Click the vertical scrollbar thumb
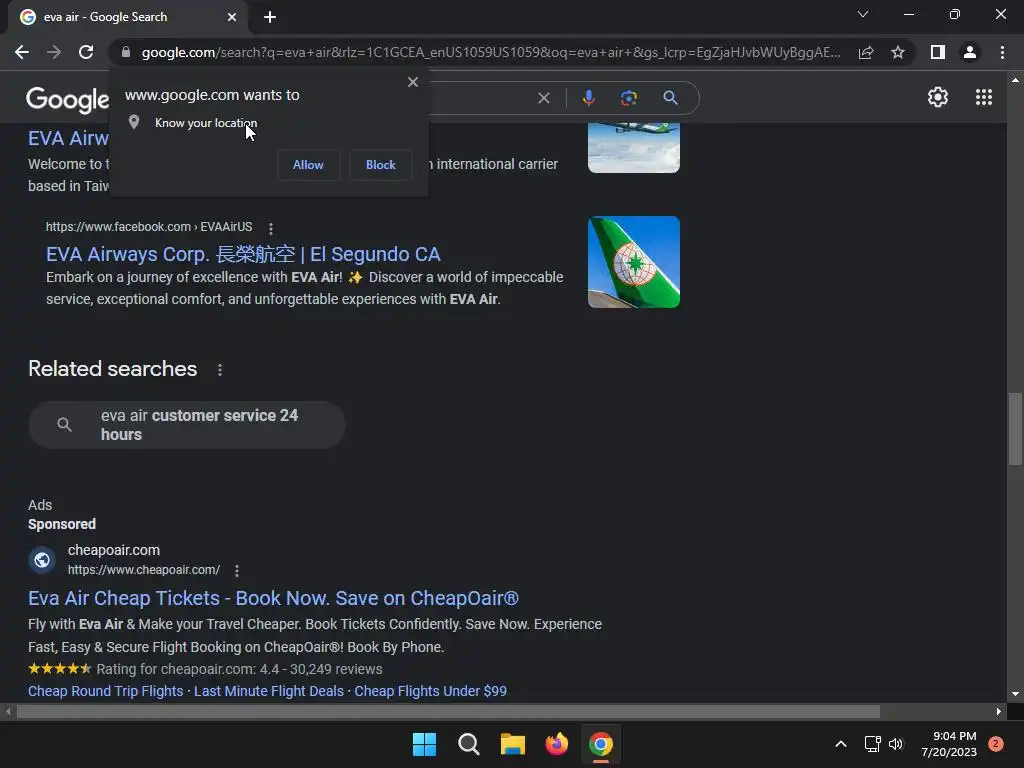This screenshot has height=768, width=1024. 1015,428
